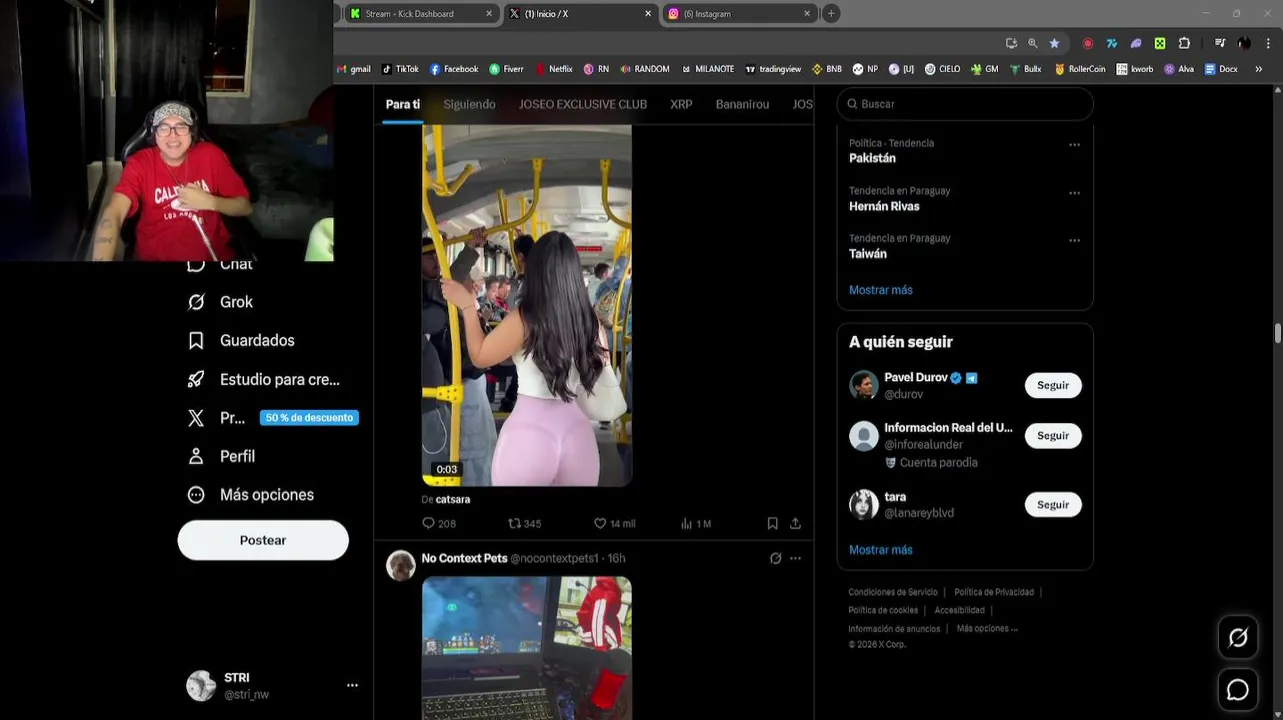
Task: Open Estudio para creadores in the sidebar
Action: pyautogui.click(x=265, y=380)
